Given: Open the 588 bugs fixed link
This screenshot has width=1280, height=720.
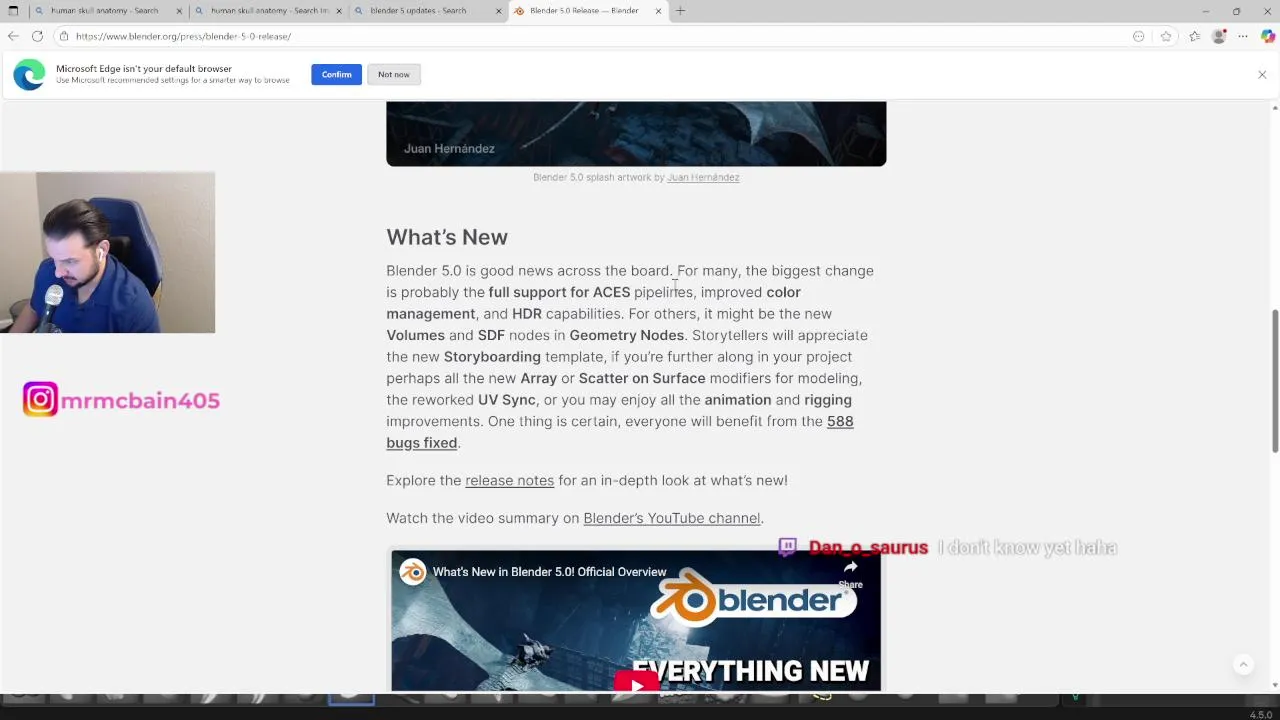Looking at the screenshot, I should coord(620,432).
